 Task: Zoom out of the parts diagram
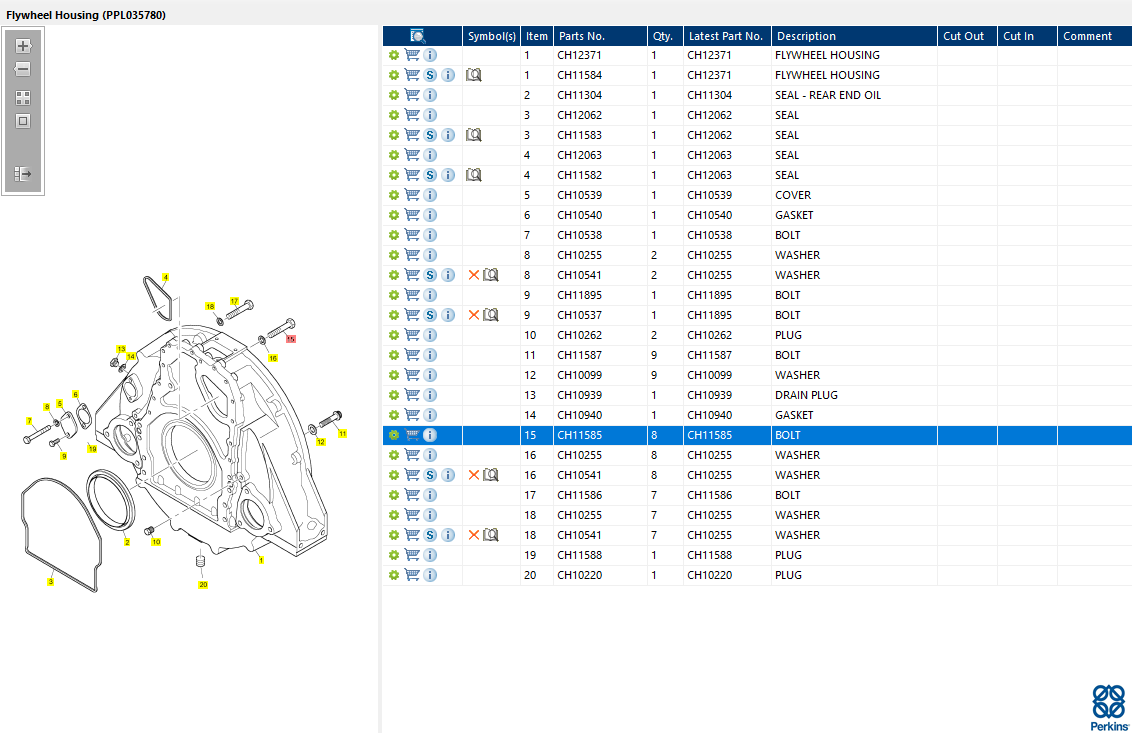(x=23, y=70)
